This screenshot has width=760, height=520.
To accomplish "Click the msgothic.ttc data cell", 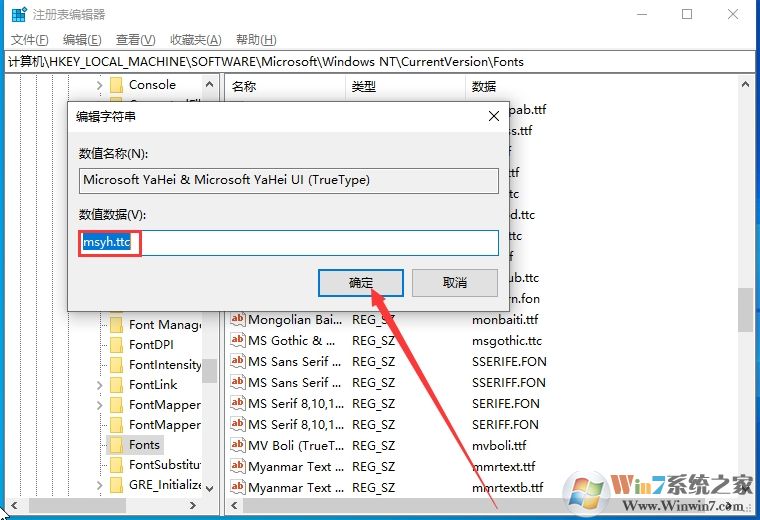I will click(507, 341).
